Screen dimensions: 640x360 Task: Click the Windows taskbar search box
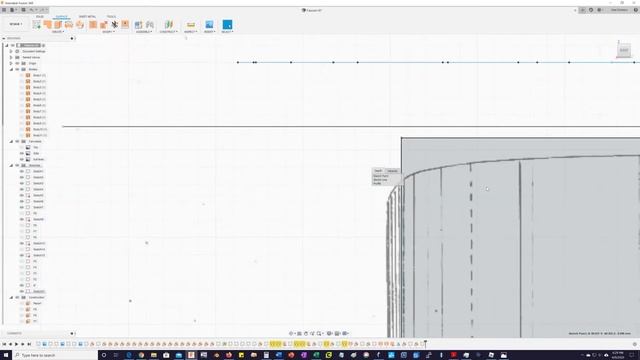tap(55, 355)
